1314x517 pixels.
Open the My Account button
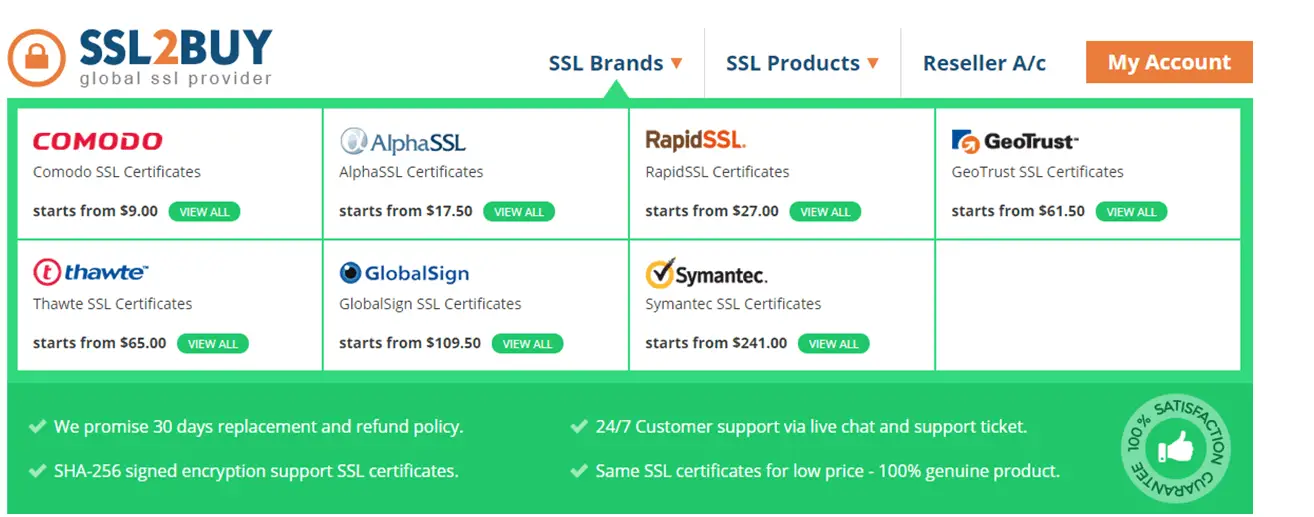coord(1169,62)
